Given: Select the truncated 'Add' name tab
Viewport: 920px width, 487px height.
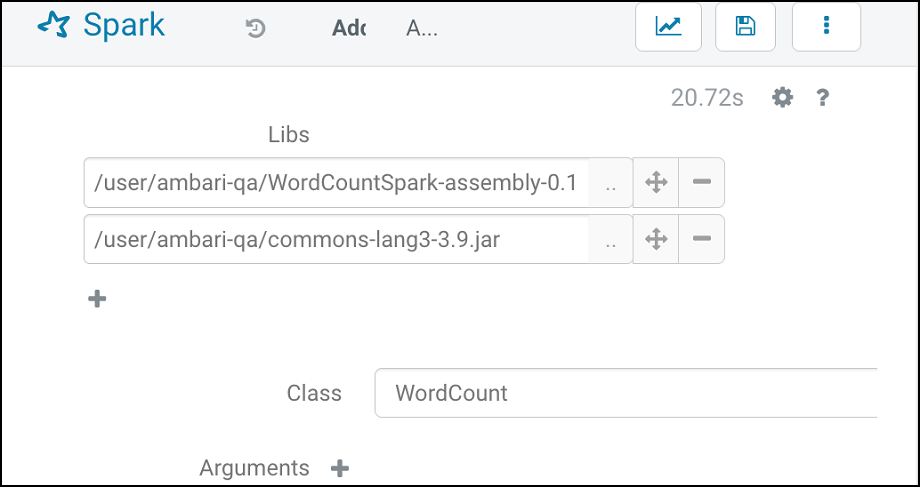Looking at the screenshot, I should [x=348, y=29].
